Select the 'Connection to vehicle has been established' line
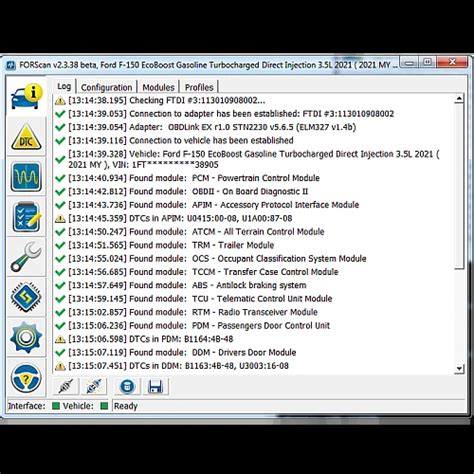Image resolution: width=474 pixels, height=474 pixels. 174,140
